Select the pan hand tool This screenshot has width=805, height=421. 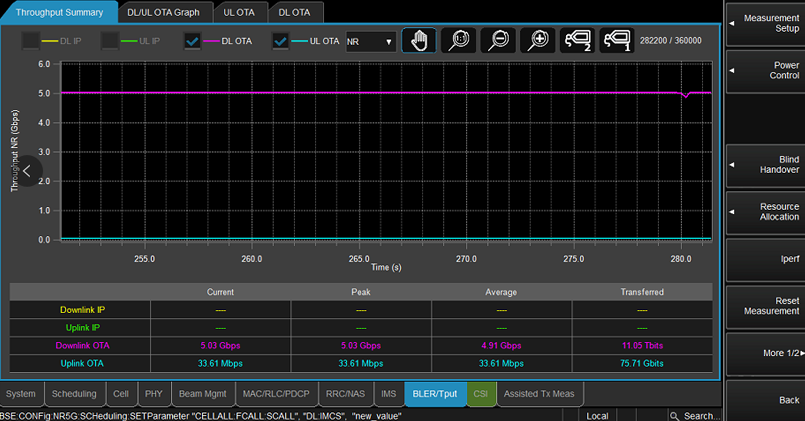(x=419, y=41)
